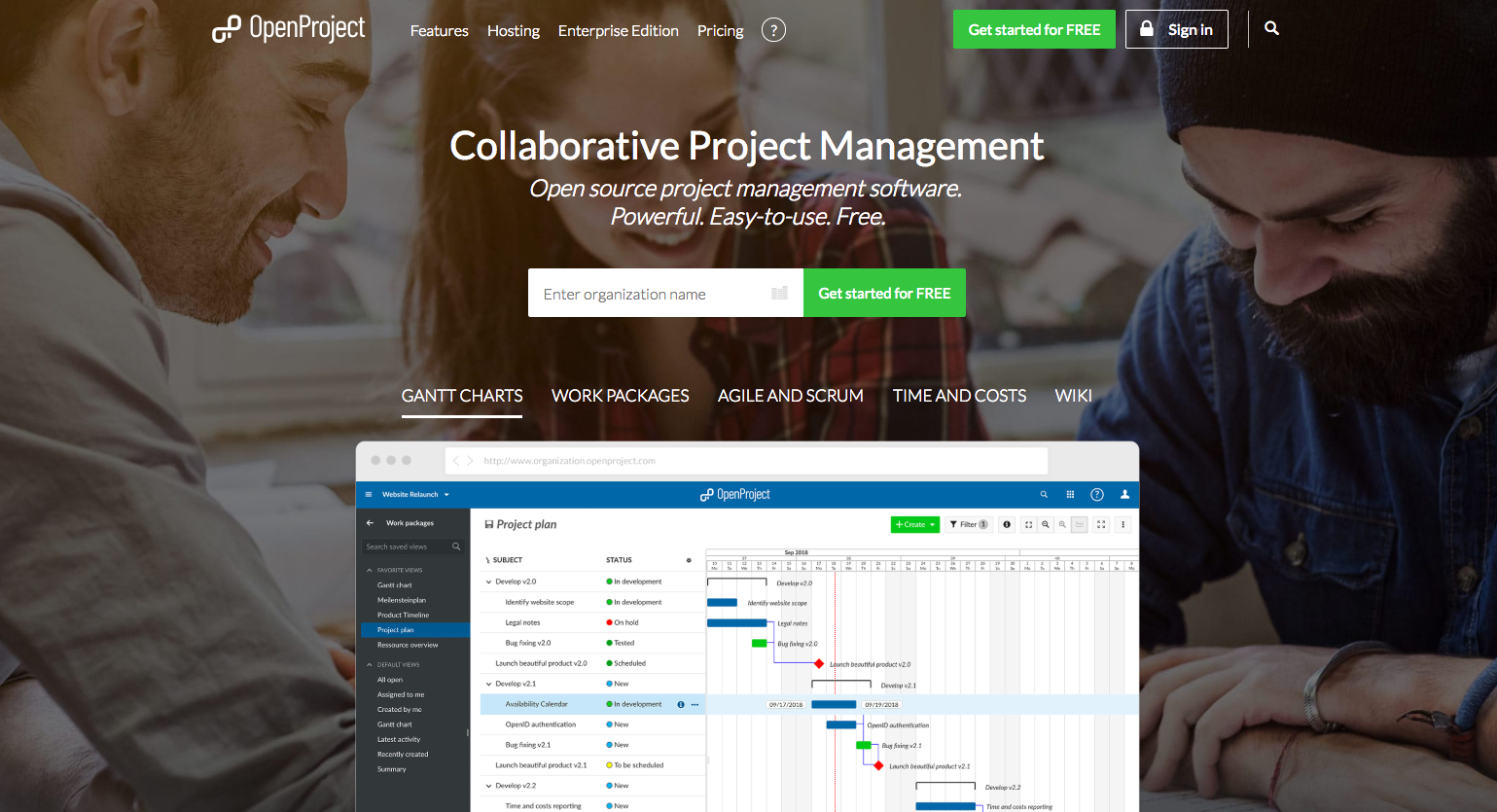Switch to the TIME AND COSTS tab
This screenshot has width=1497, height=812.
pyautogui.click(x=960, y=396)
